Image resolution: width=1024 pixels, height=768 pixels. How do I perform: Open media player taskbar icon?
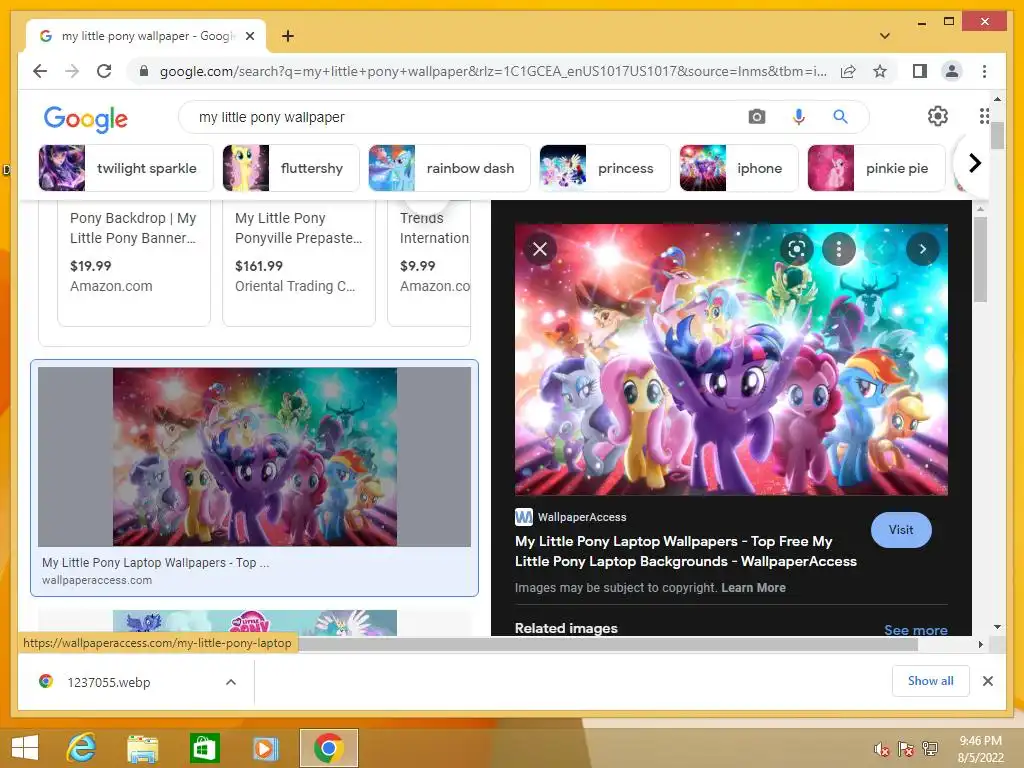[264, 748]
